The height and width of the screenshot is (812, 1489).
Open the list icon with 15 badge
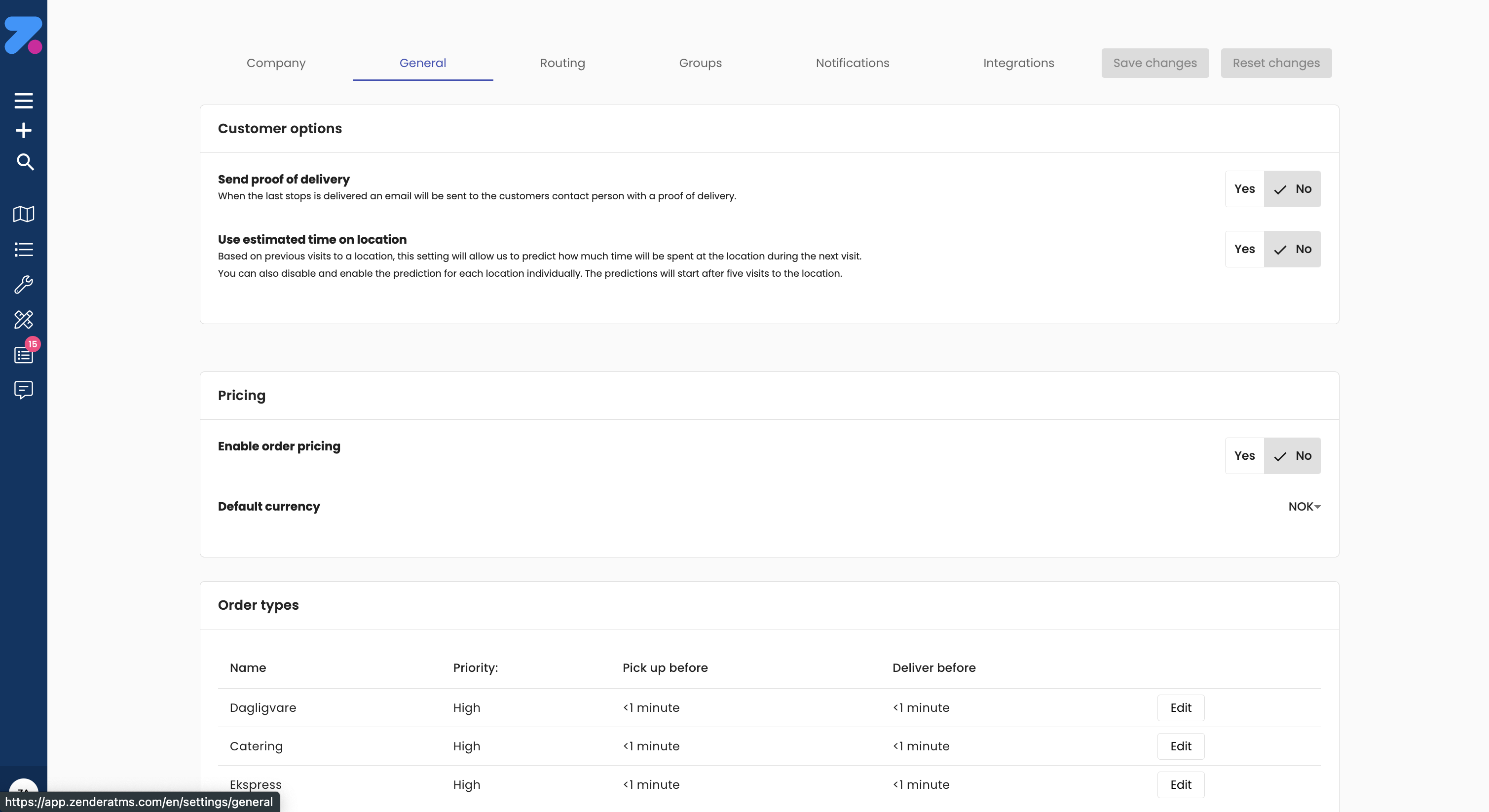click(x=23, y=354)
